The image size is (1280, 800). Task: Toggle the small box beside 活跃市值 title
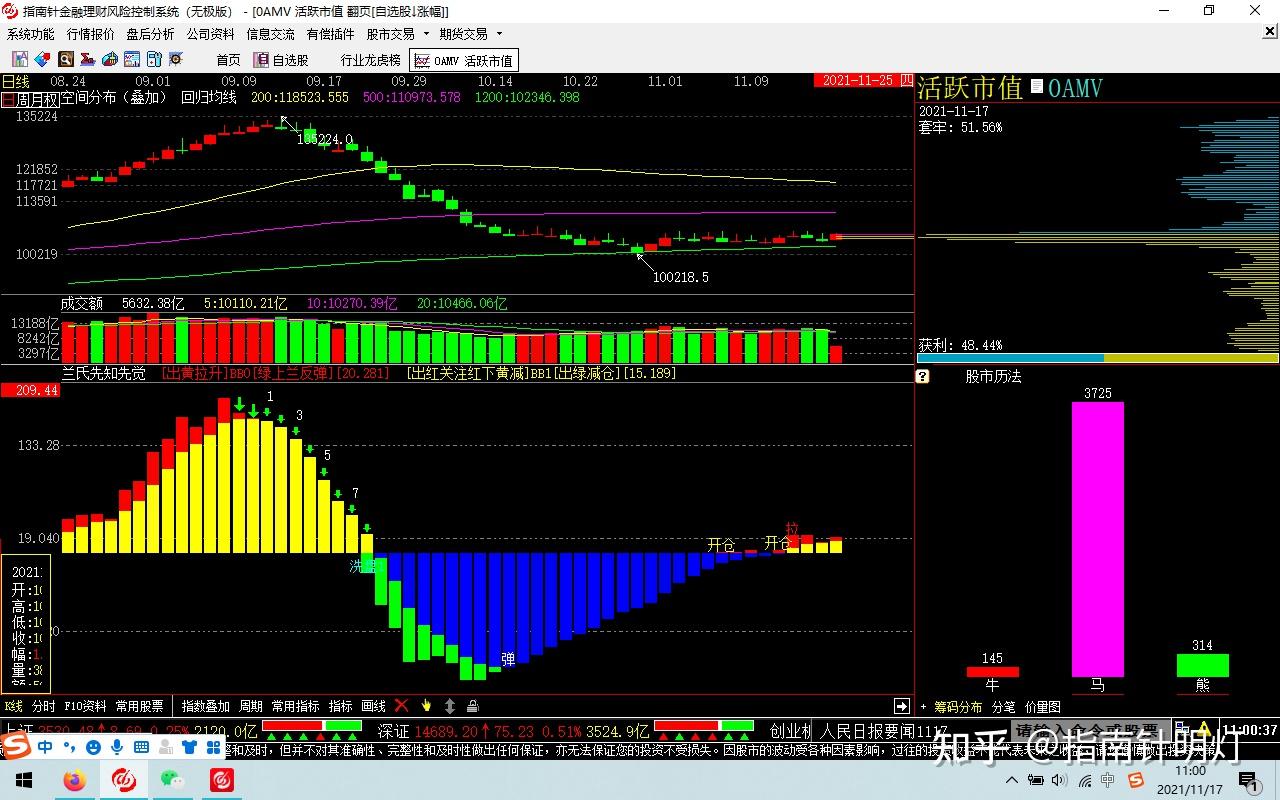(1036, 88)
